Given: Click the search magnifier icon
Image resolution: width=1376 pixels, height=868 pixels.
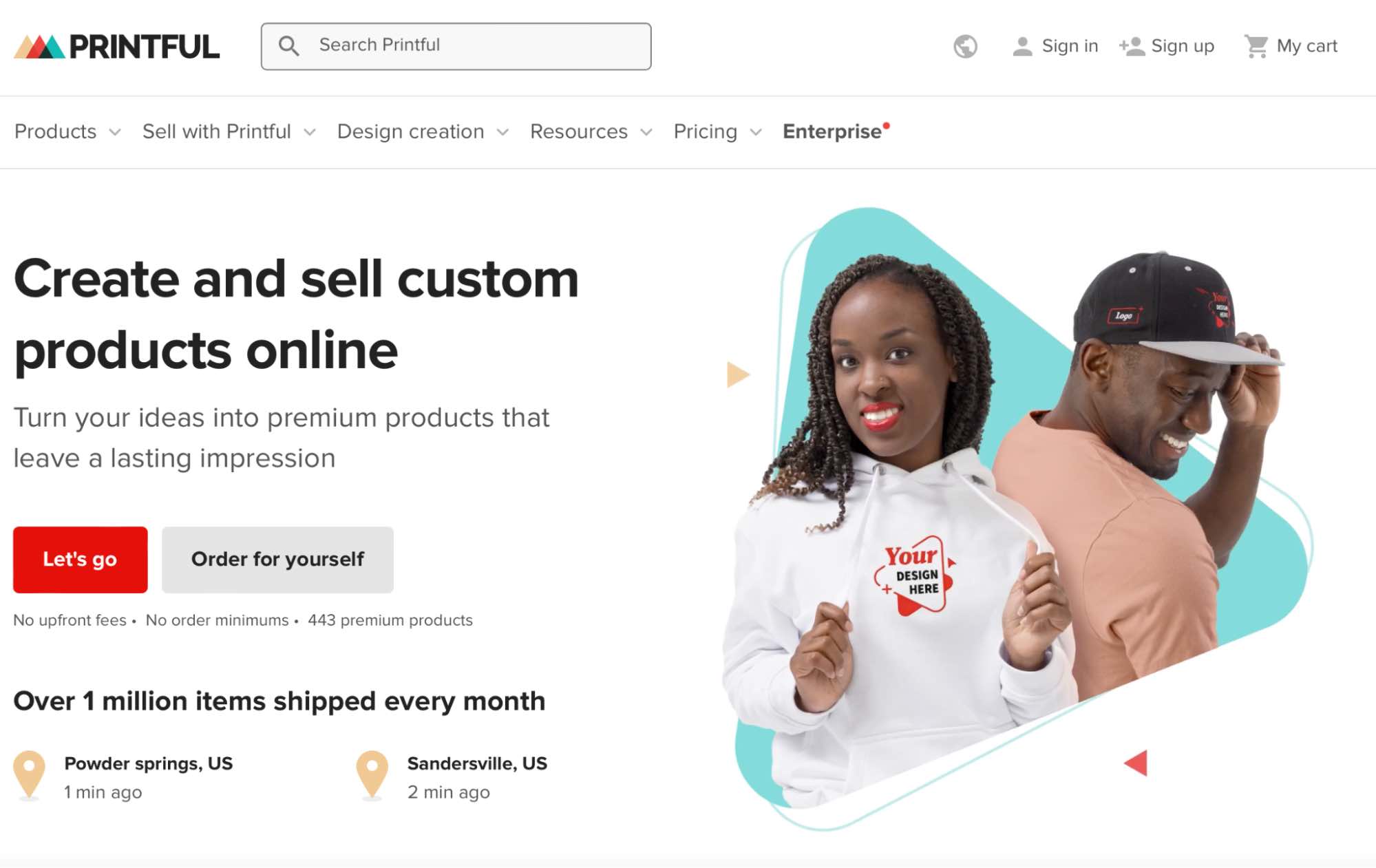Looking at the screenshot, I should click(x=290, y=45).
